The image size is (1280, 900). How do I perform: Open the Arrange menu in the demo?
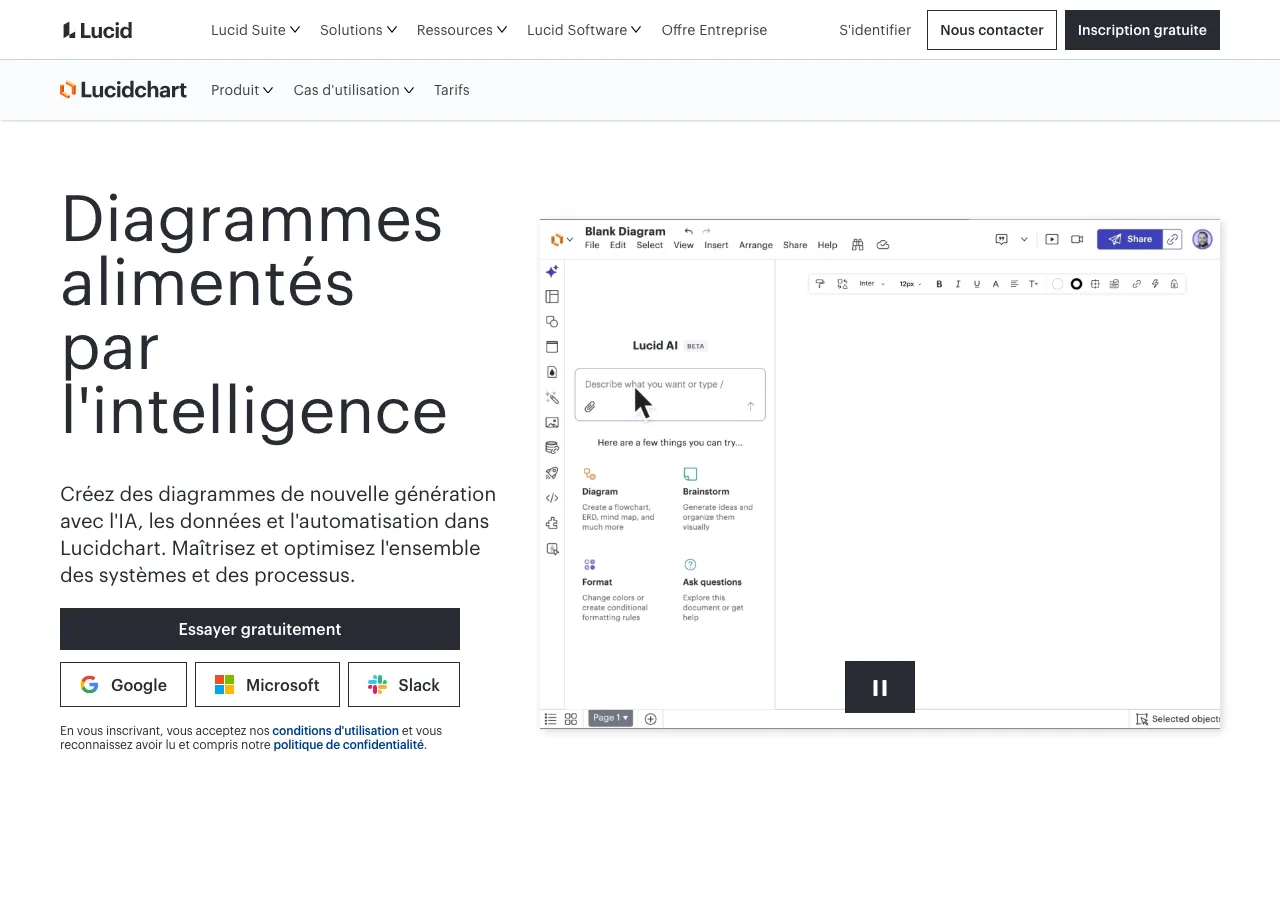756,245
